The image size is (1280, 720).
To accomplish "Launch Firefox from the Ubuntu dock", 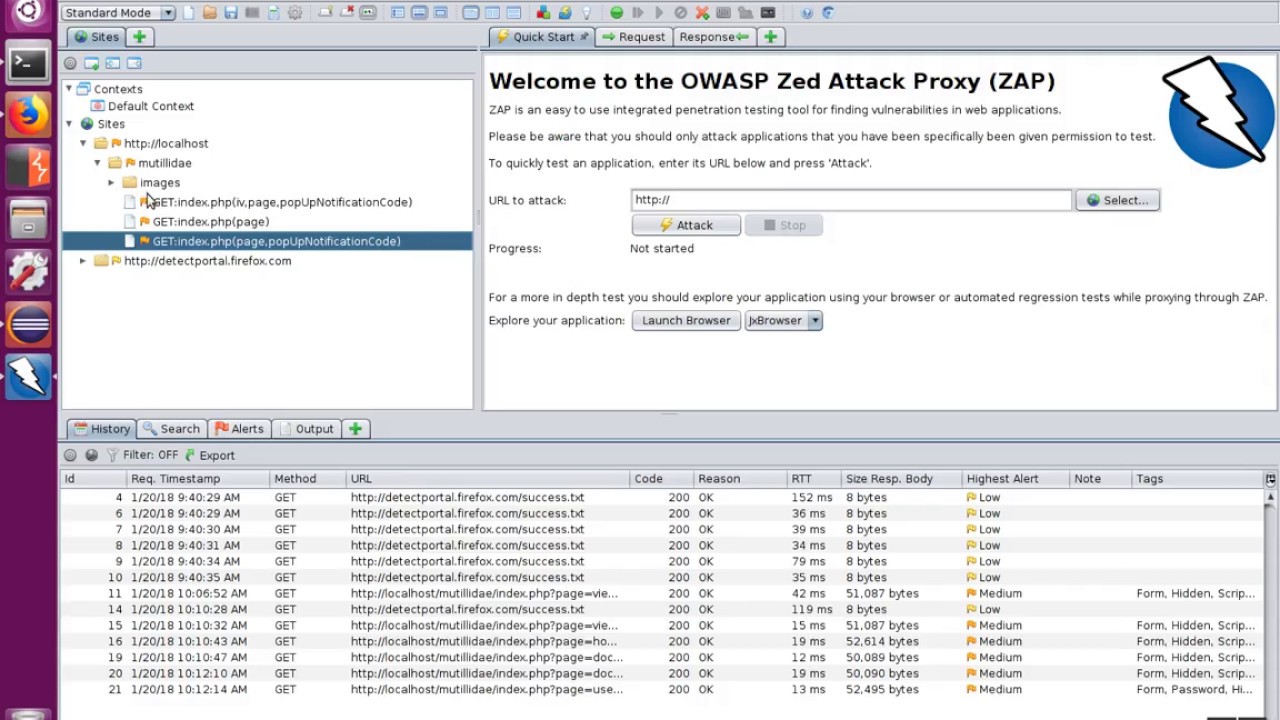I will tap(28, 114).
